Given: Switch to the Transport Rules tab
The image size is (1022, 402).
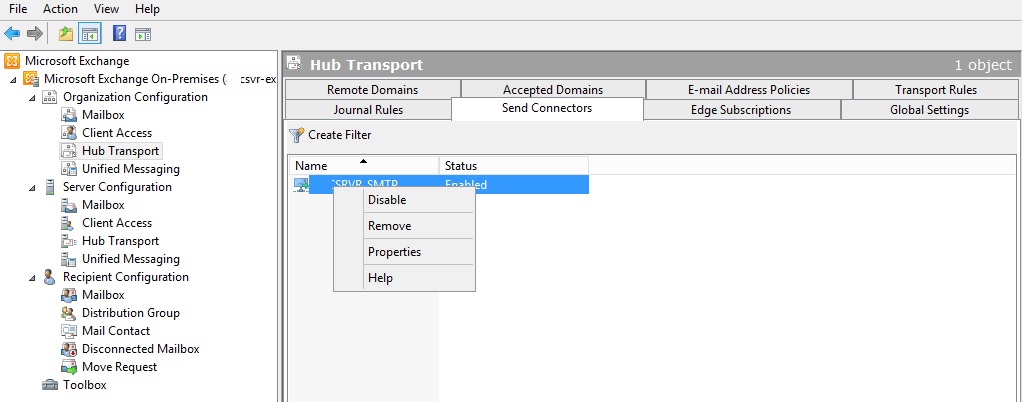Looking at the screenshot, I should [935, 90].
